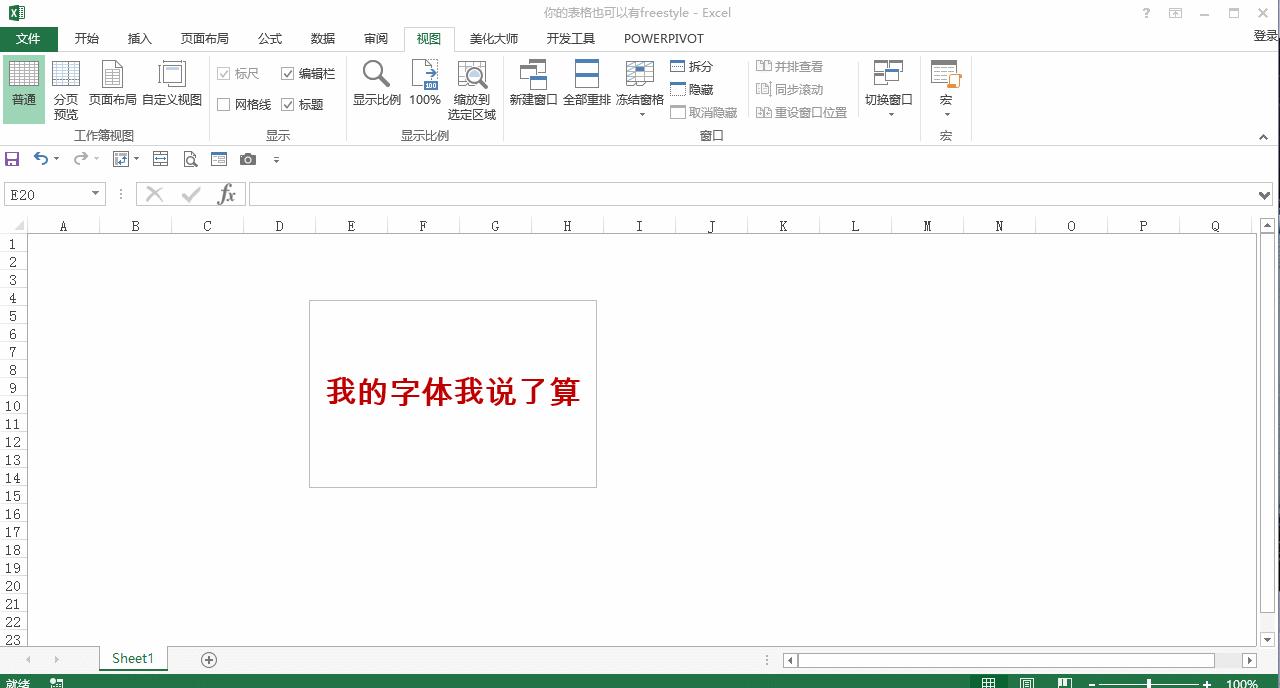Switch to the 开发工具 ribbon tab
Screen dimensions: 1280x688
click(x=571, y=38)
